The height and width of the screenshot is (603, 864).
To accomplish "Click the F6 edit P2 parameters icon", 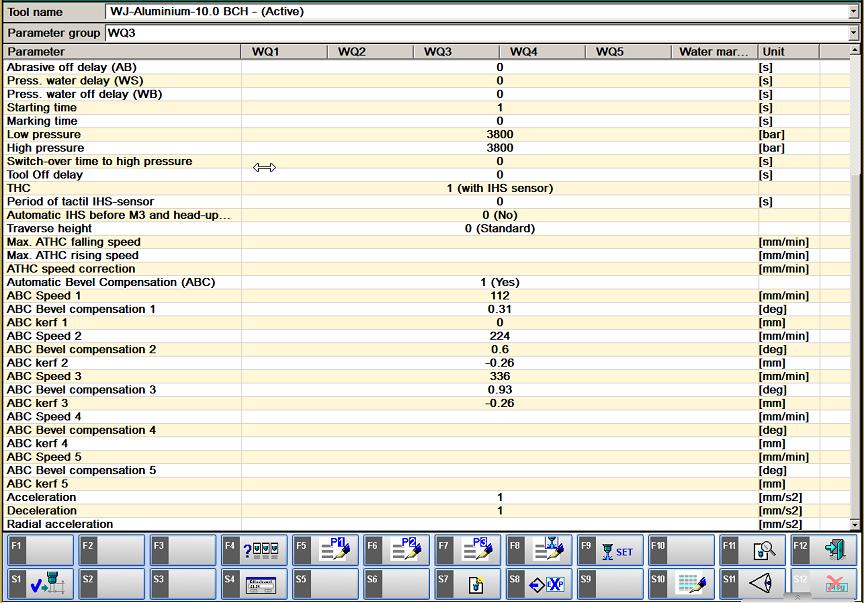I will coord(406,549).
